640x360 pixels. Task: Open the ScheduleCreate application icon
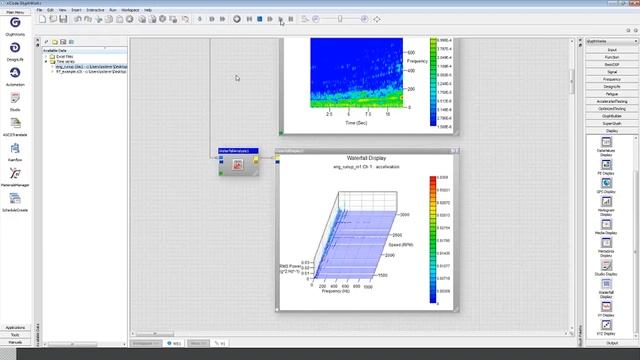(15, 199)
